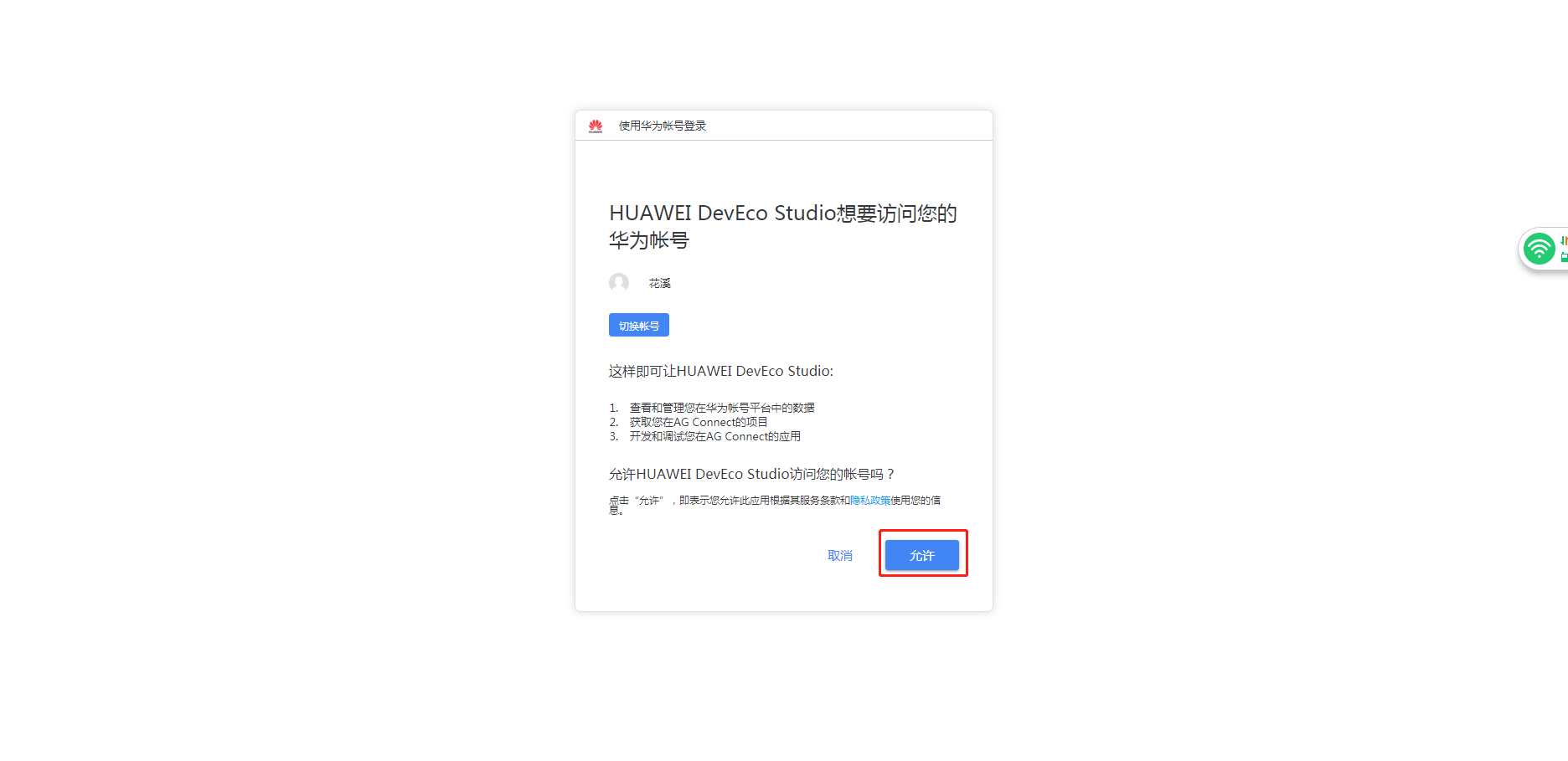
Task: Click the 服务条款 words in the disclaimer
Action: [x=820, y=500]
